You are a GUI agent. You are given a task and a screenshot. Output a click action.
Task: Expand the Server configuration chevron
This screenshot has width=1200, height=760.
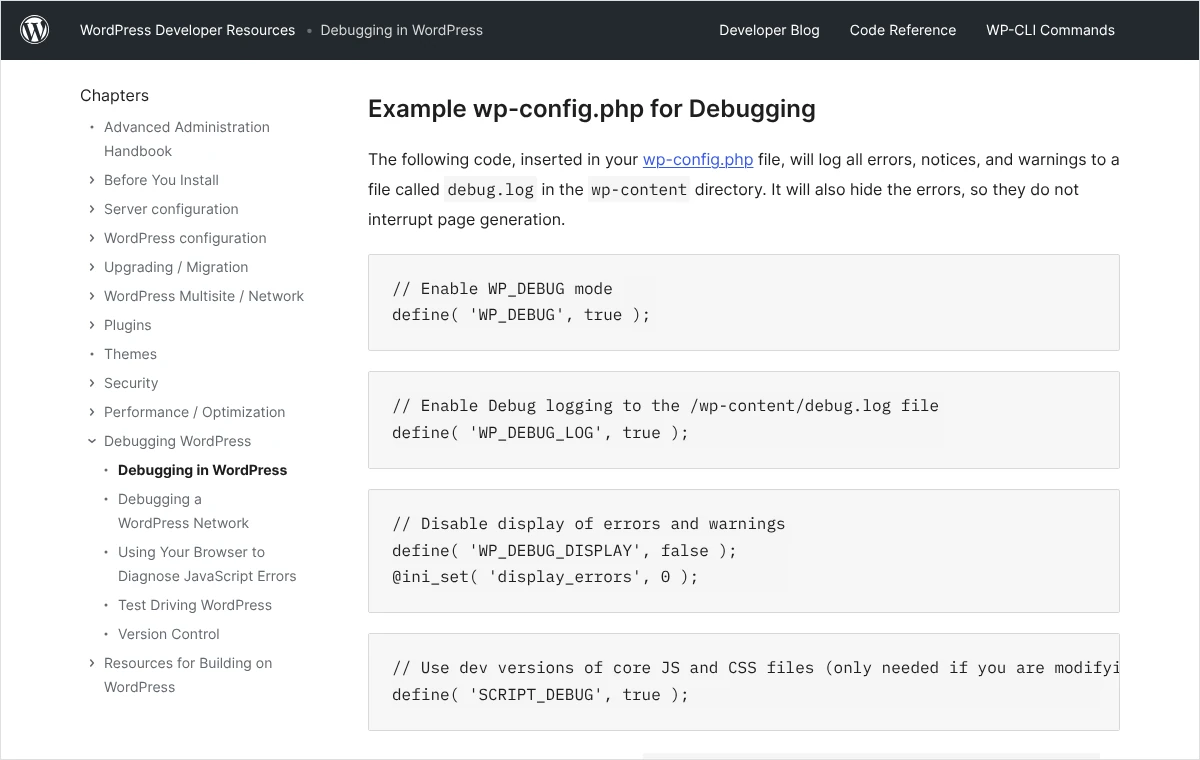click(92, 209)
